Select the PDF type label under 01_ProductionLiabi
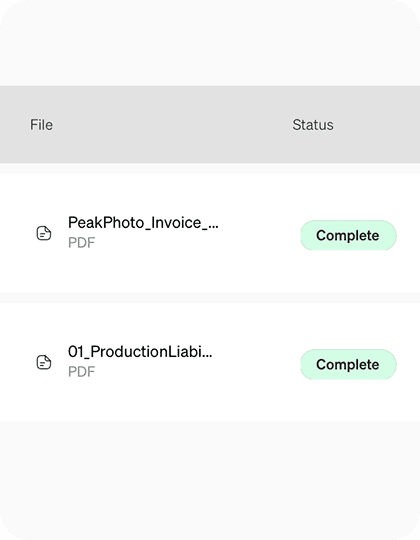Image resolution: width=420 pixels, height=540 pixels. (x=82, y=372)
